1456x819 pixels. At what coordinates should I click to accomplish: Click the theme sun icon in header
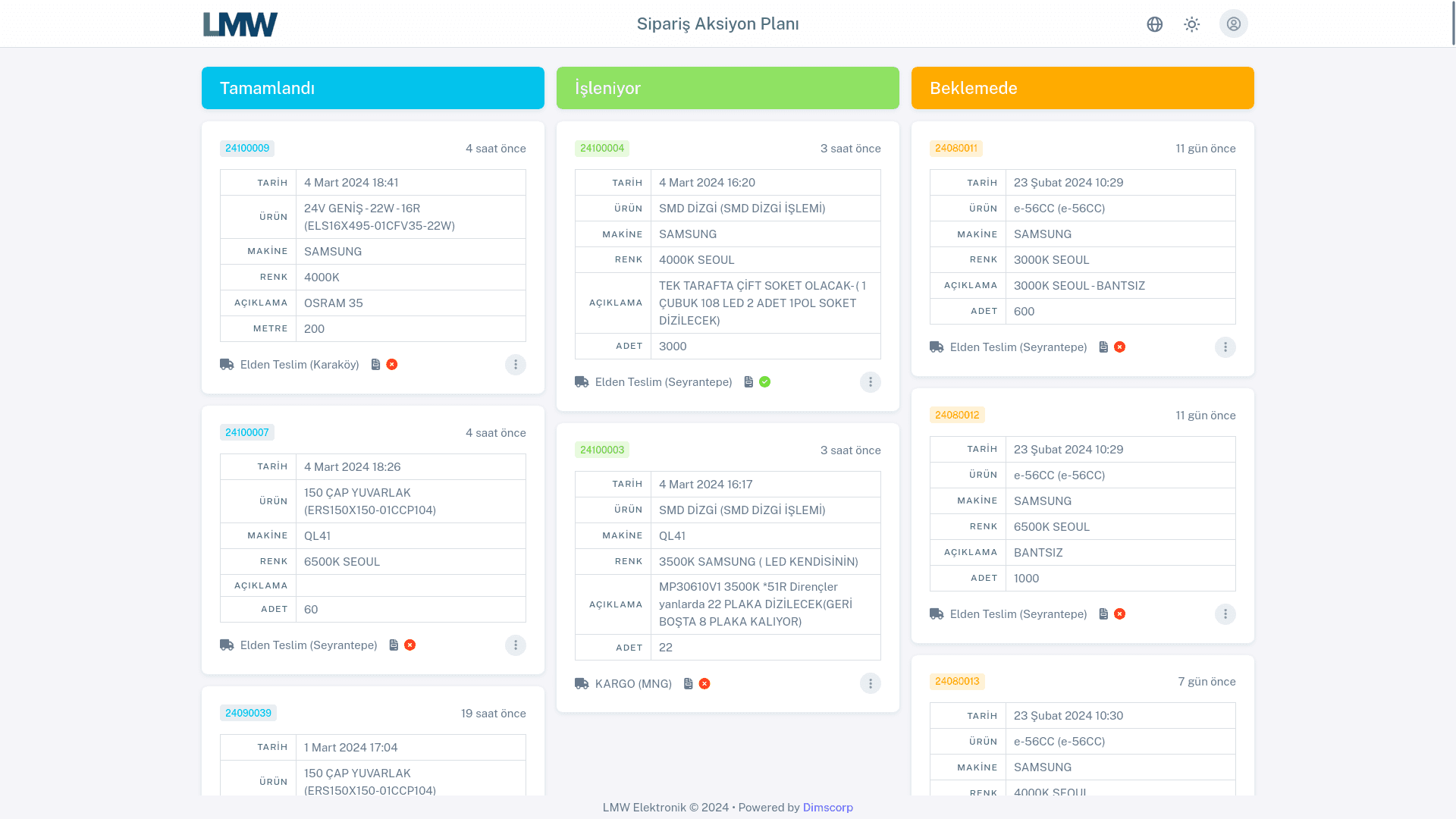tap(1191, 24)
